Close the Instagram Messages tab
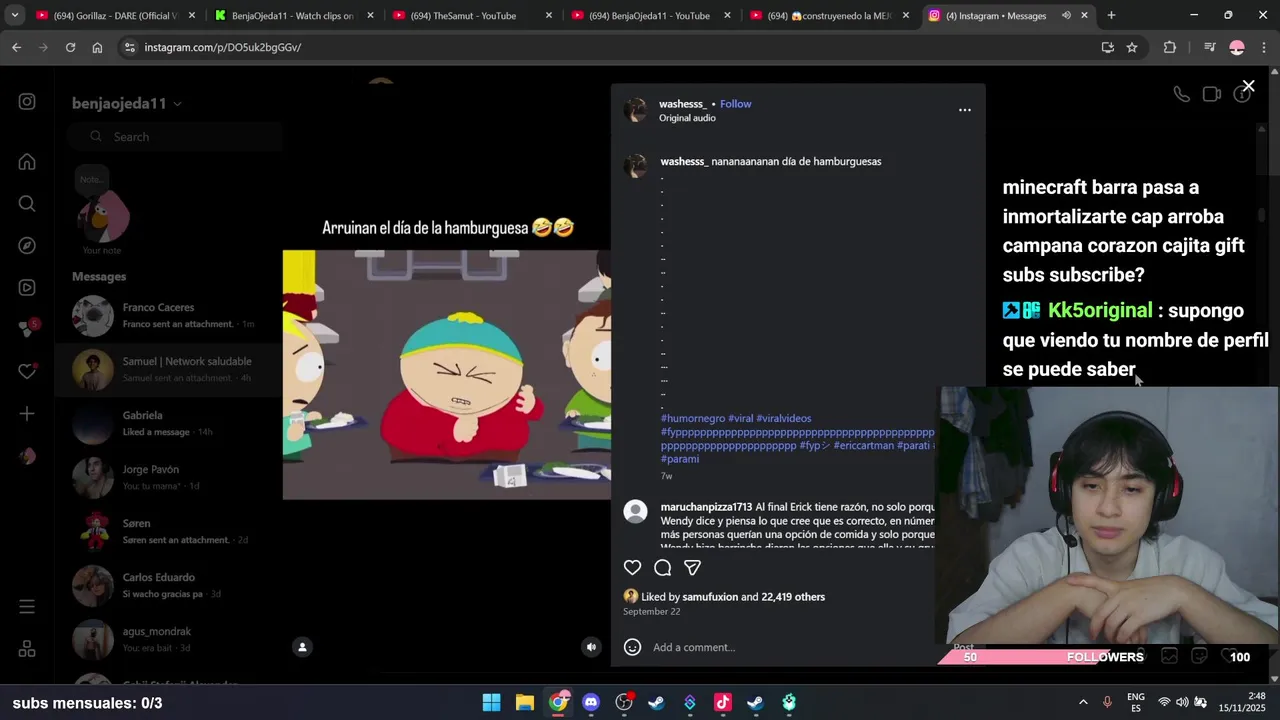 [1084, 15]
